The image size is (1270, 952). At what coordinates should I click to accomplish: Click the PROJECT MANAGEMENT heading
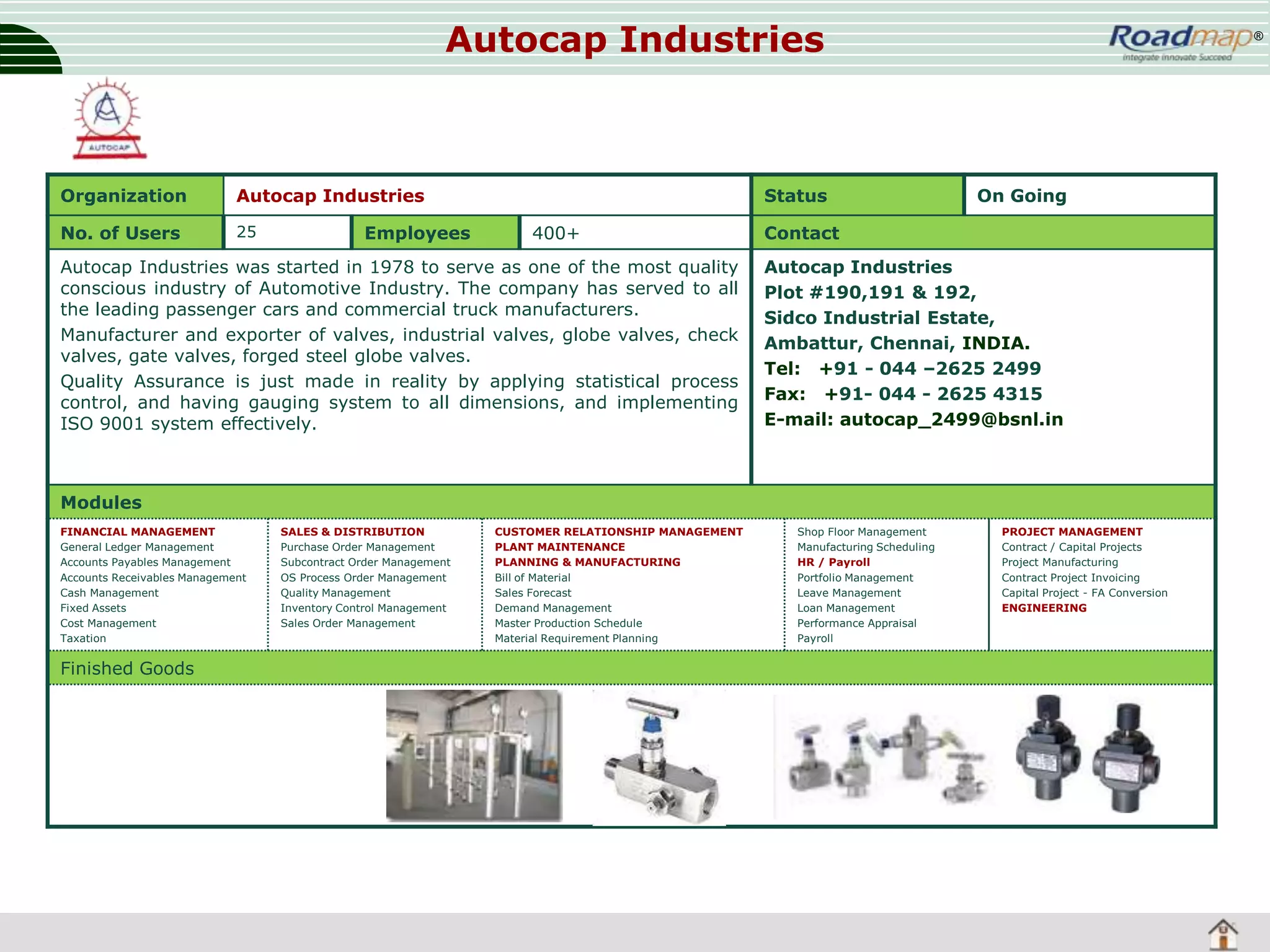(x=1072, y=532)
